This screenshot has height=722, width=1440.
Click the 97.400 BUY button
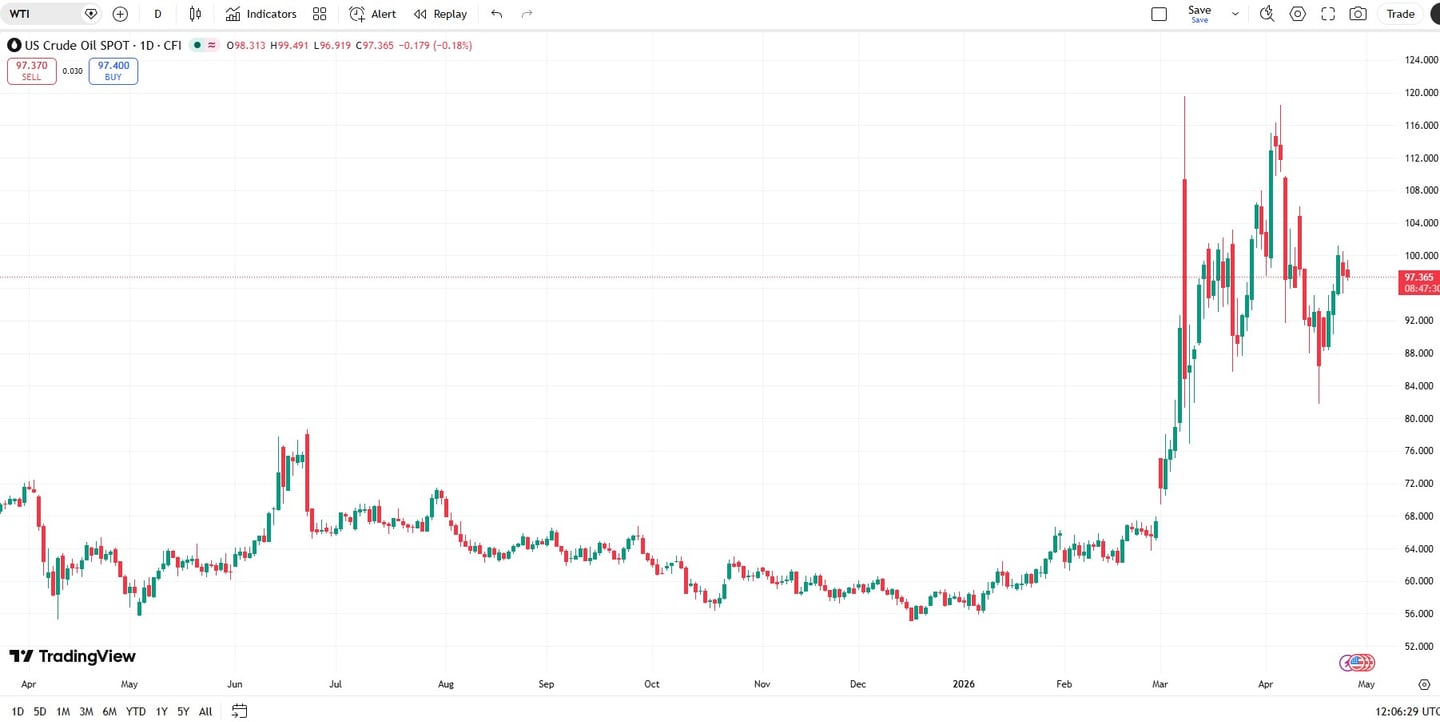click(x=113, y=71)
